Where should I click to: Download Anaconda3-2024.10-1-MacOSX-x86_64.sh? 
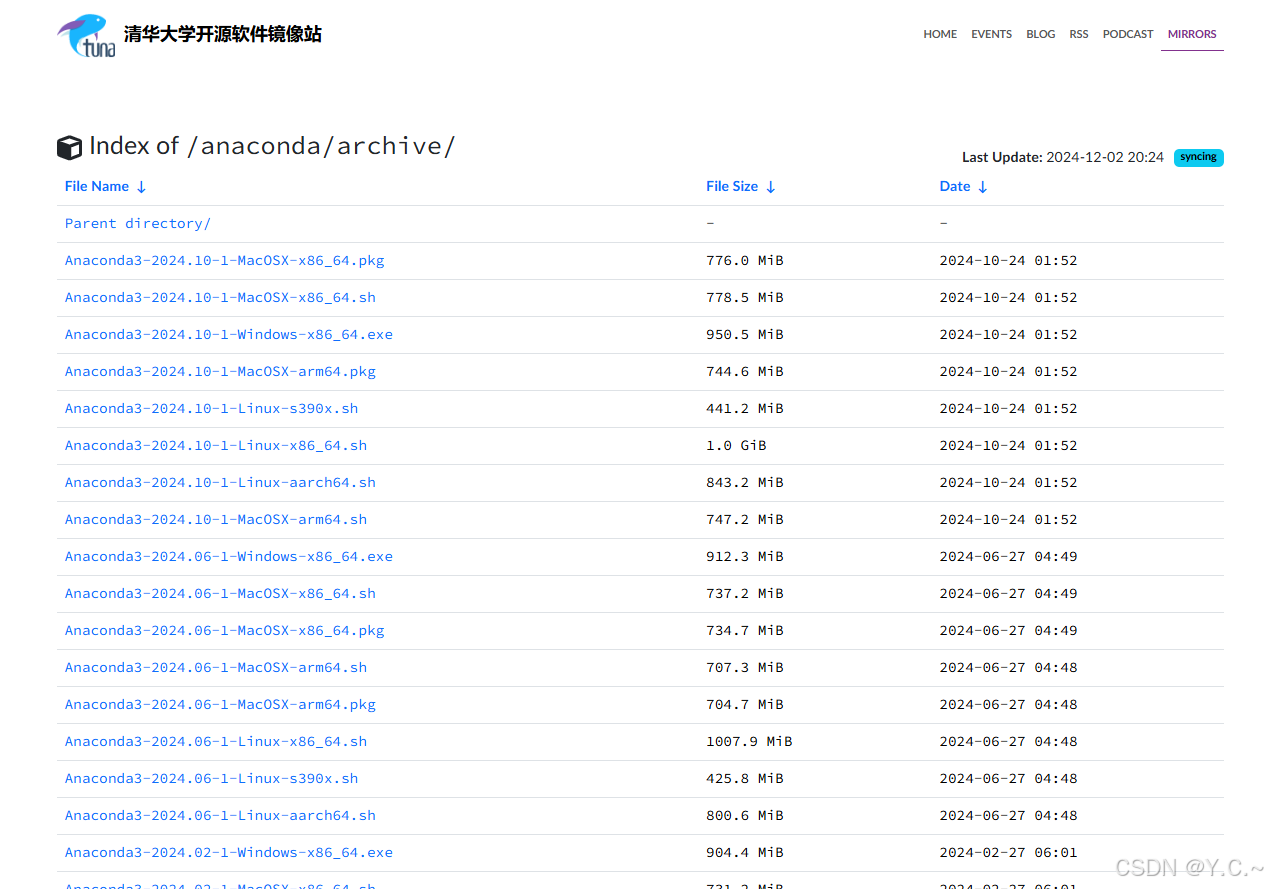[x=220, y=297]
